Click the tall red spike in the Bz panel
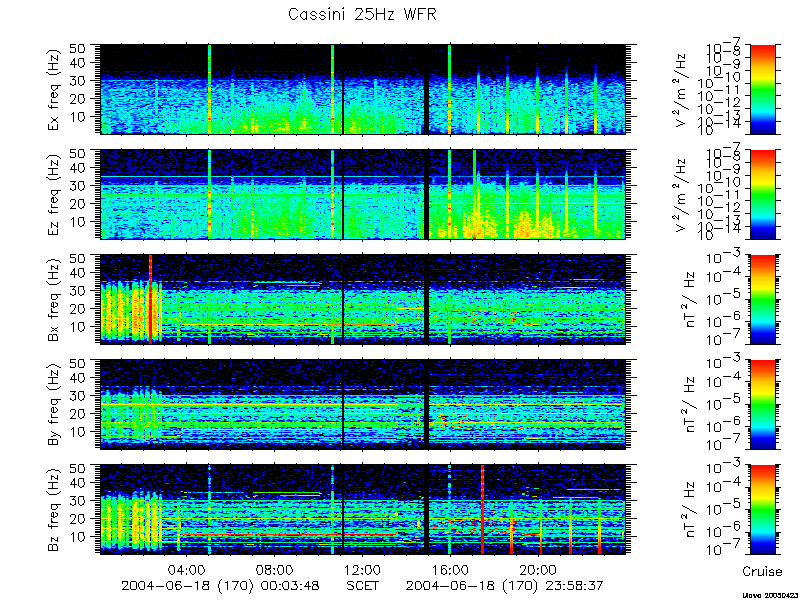The width and height of the screenshot is (800, 600). point(482,510)
